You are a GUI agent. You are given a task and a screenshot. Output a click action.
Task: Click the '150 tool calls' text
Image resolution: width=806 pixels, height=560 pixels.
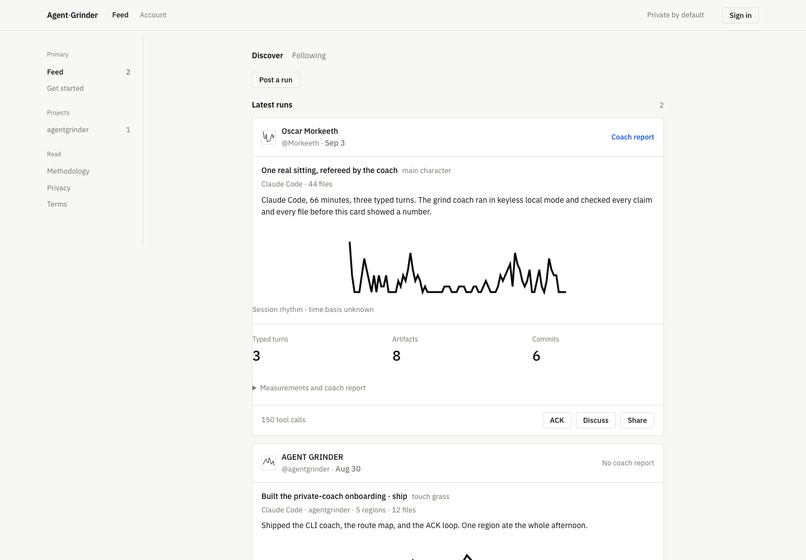pyautogui.click(x=283, y=420)
